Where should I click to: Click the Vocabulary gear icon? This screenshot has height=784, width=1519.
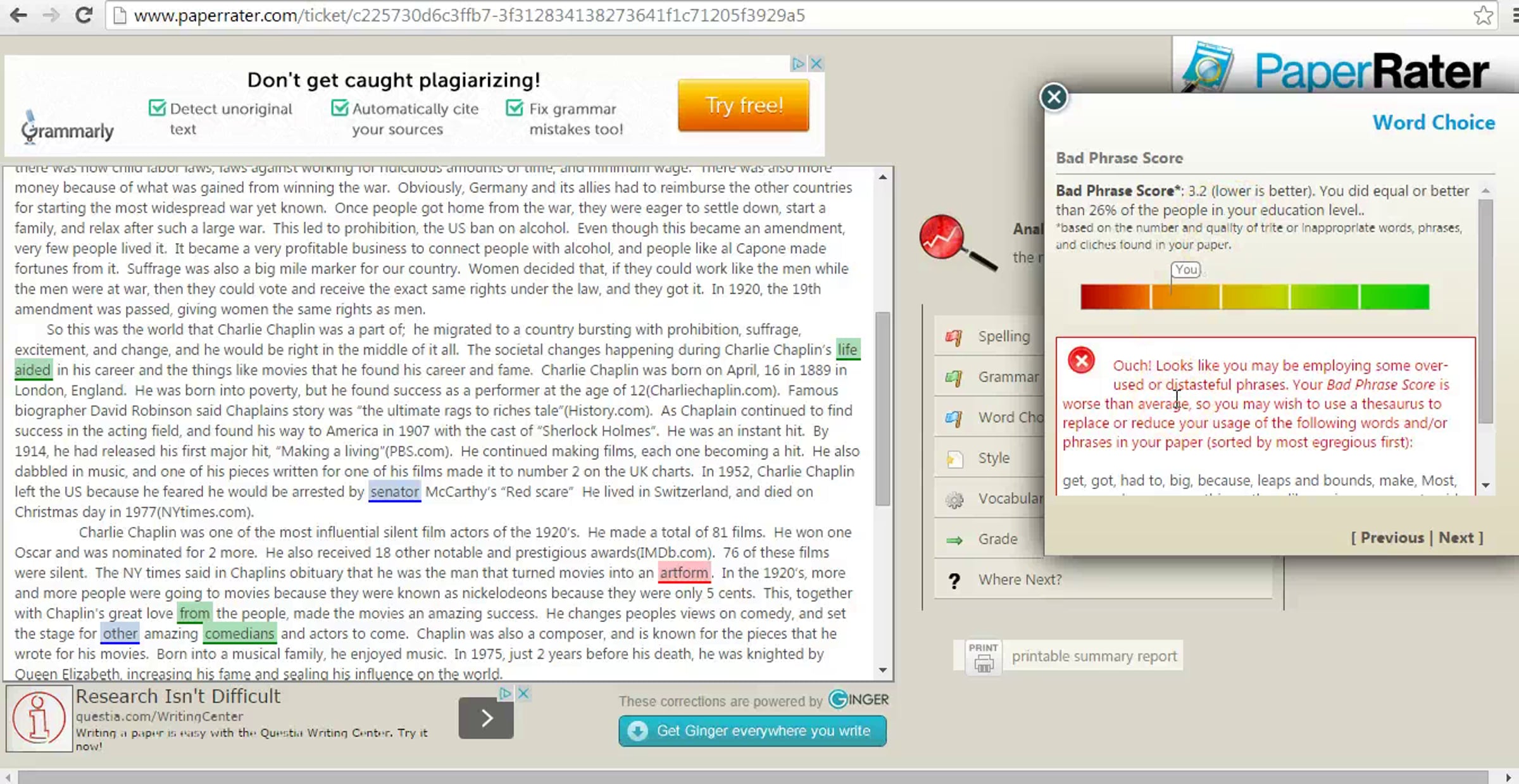point(954,499)
